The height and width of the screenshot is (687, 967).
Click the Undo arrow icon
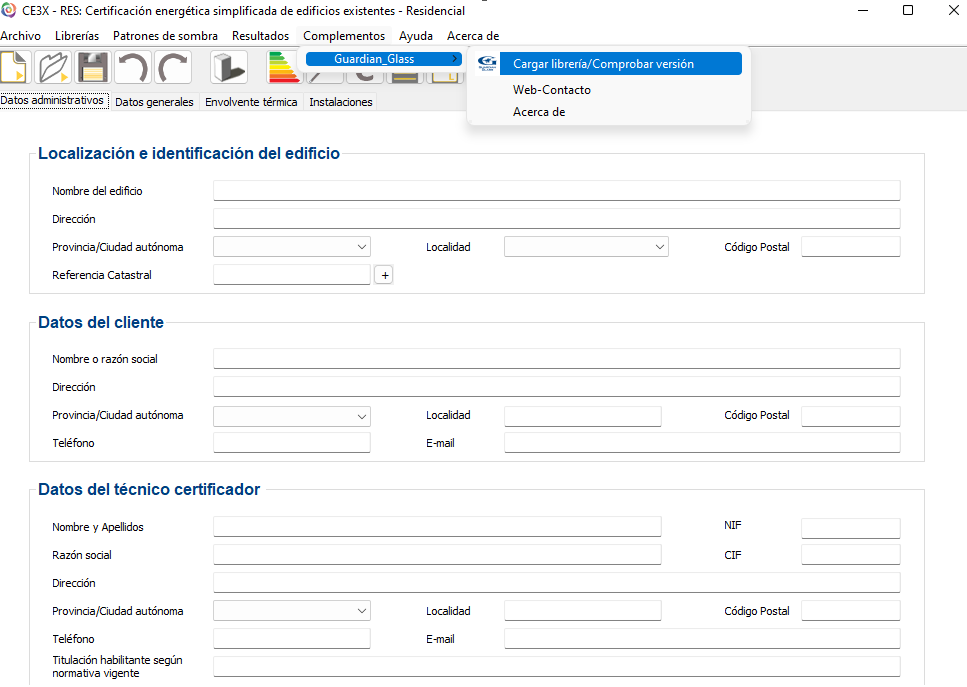132,67
